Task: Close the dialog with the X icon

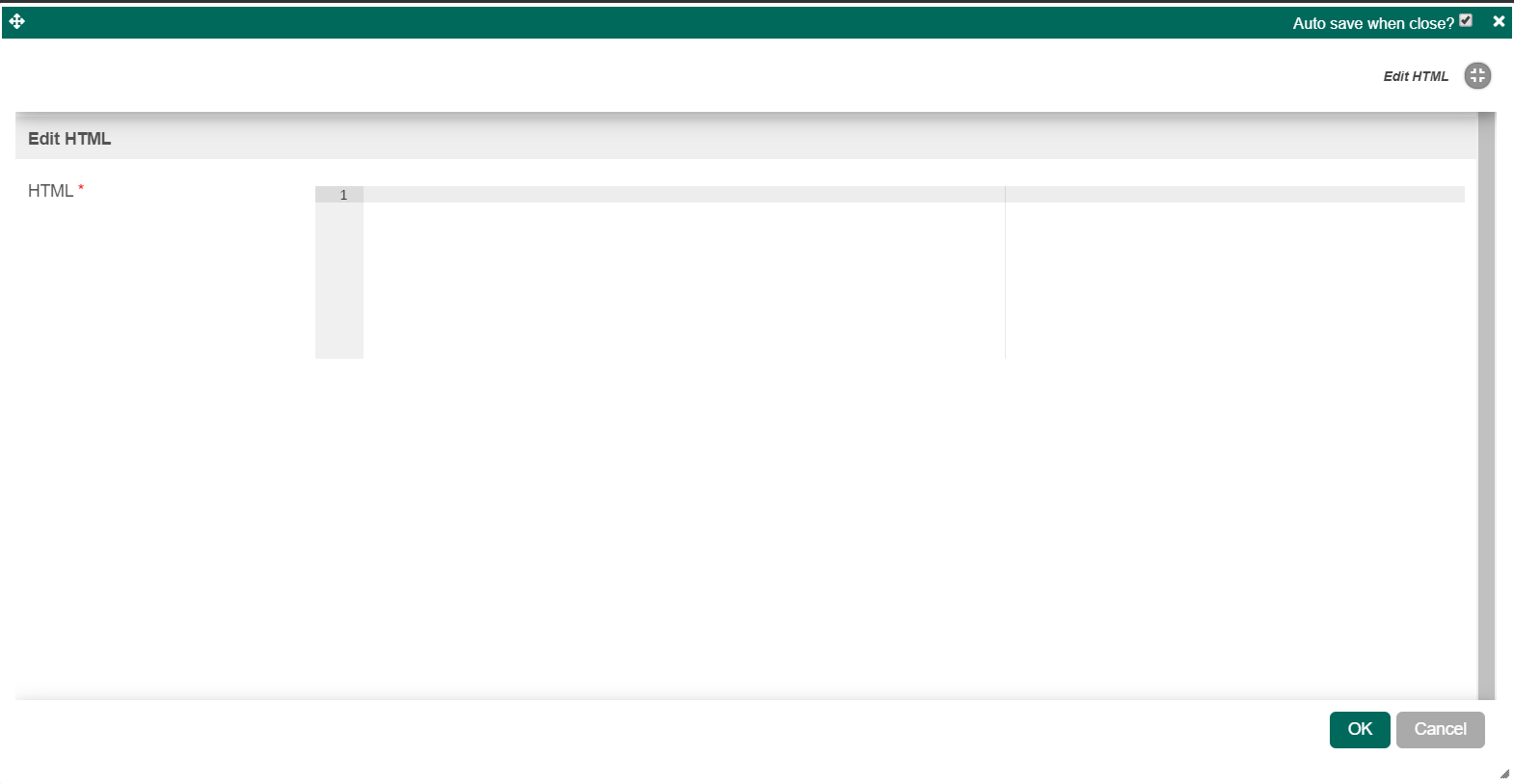Action: click(x=1499, y=21)
